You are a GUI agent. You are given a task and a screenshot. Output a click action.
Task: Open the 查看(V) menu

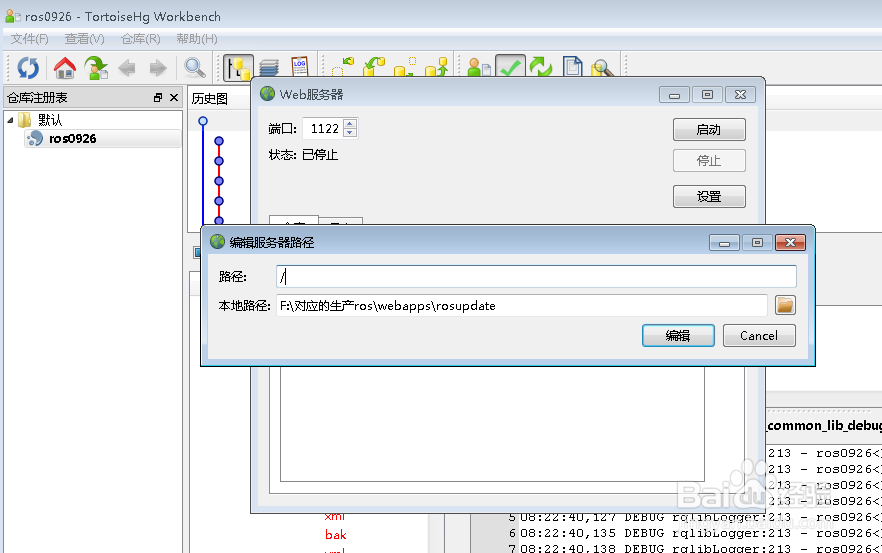tap(84, 39)
